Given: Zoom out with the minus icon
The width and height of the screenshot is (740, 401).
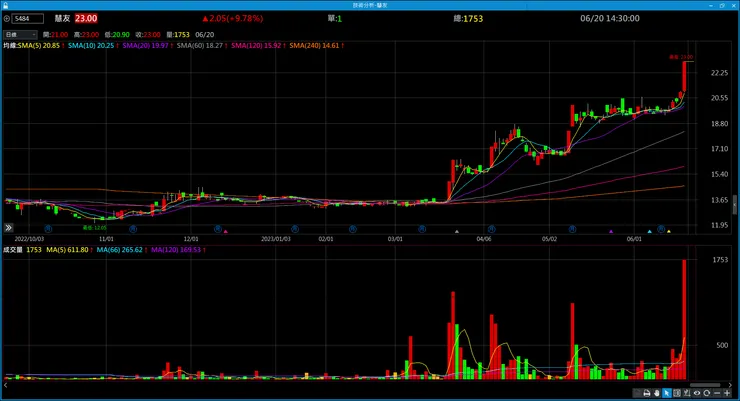Looking at the screenshot, I should (717, 393).
